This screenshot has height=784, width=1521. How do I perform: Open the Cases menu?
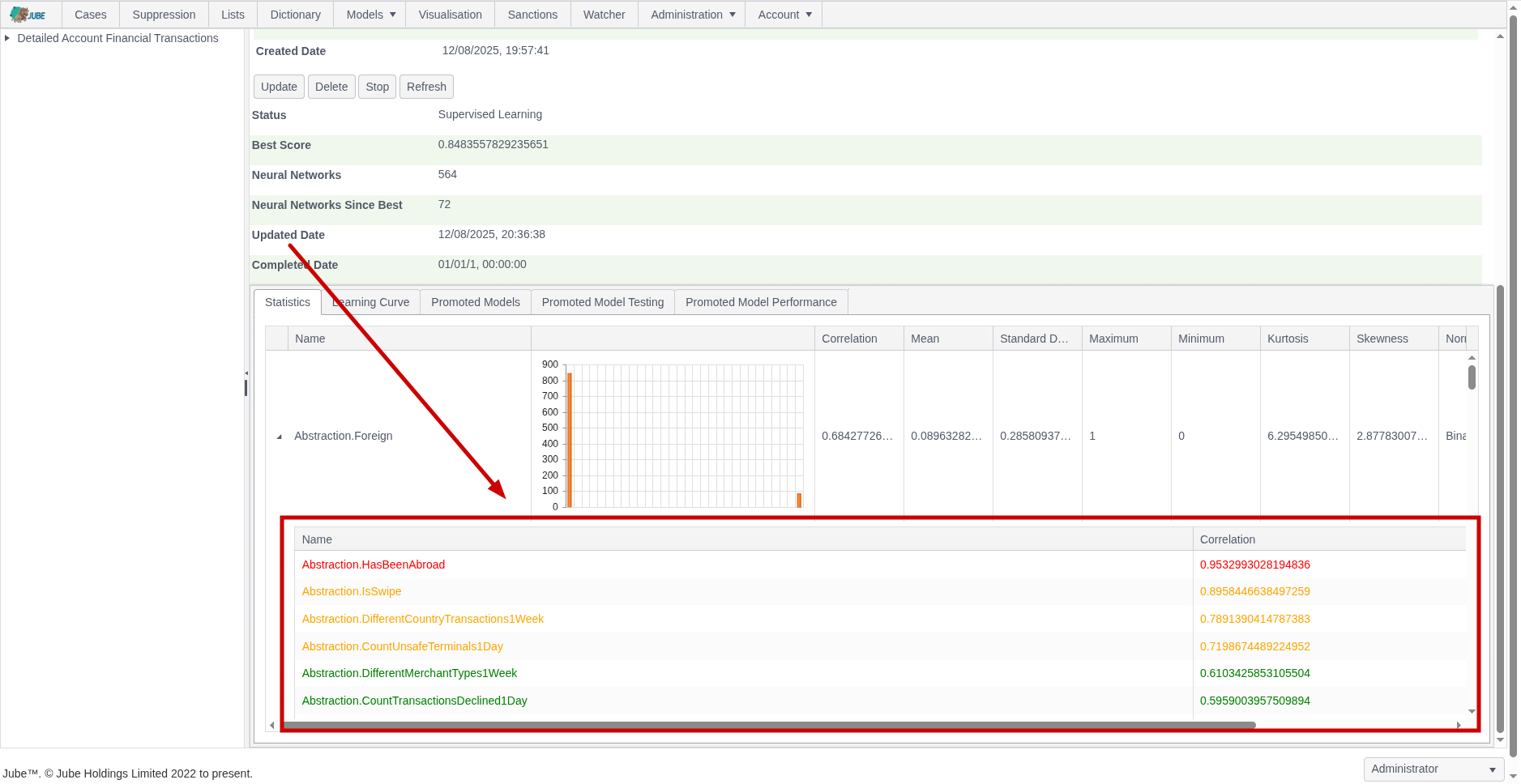coord(90,15)
